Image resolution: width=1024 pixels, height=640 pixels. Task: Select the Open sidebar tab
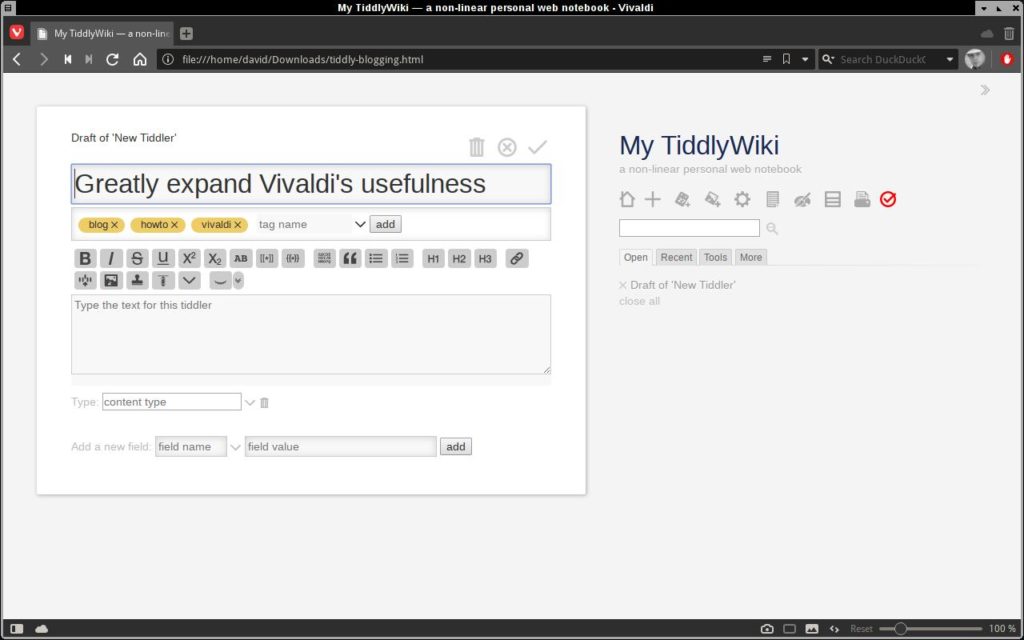click(x=635, y=257)
